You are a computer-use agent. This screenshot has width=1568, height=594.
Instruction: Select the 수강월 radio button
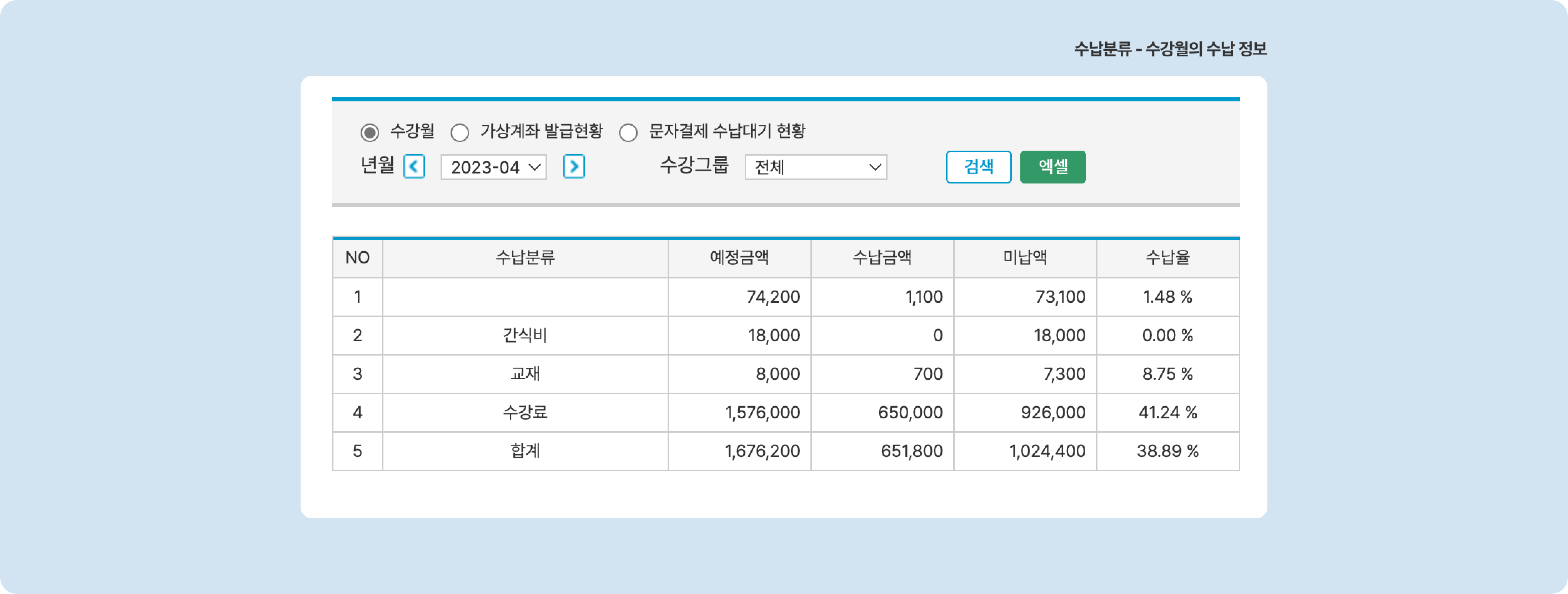click(370, 132)
